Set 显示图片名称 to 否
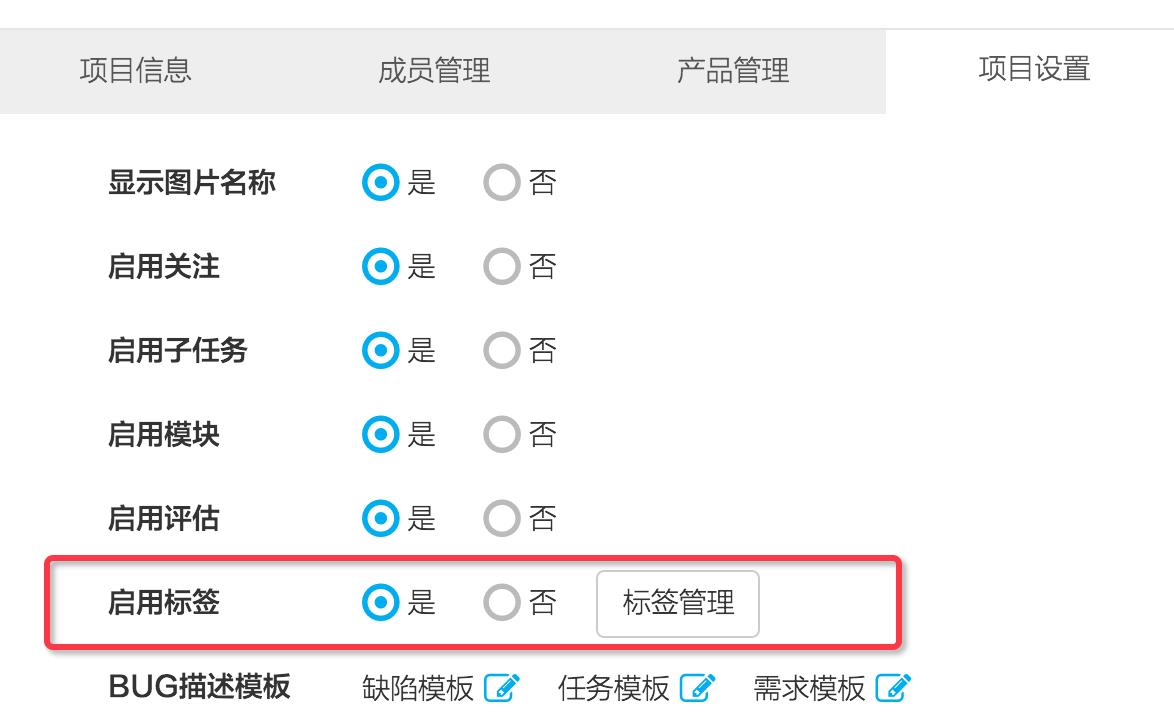Image resolution: width=1174 pixels, height=726 pixels. coord(502,182)
